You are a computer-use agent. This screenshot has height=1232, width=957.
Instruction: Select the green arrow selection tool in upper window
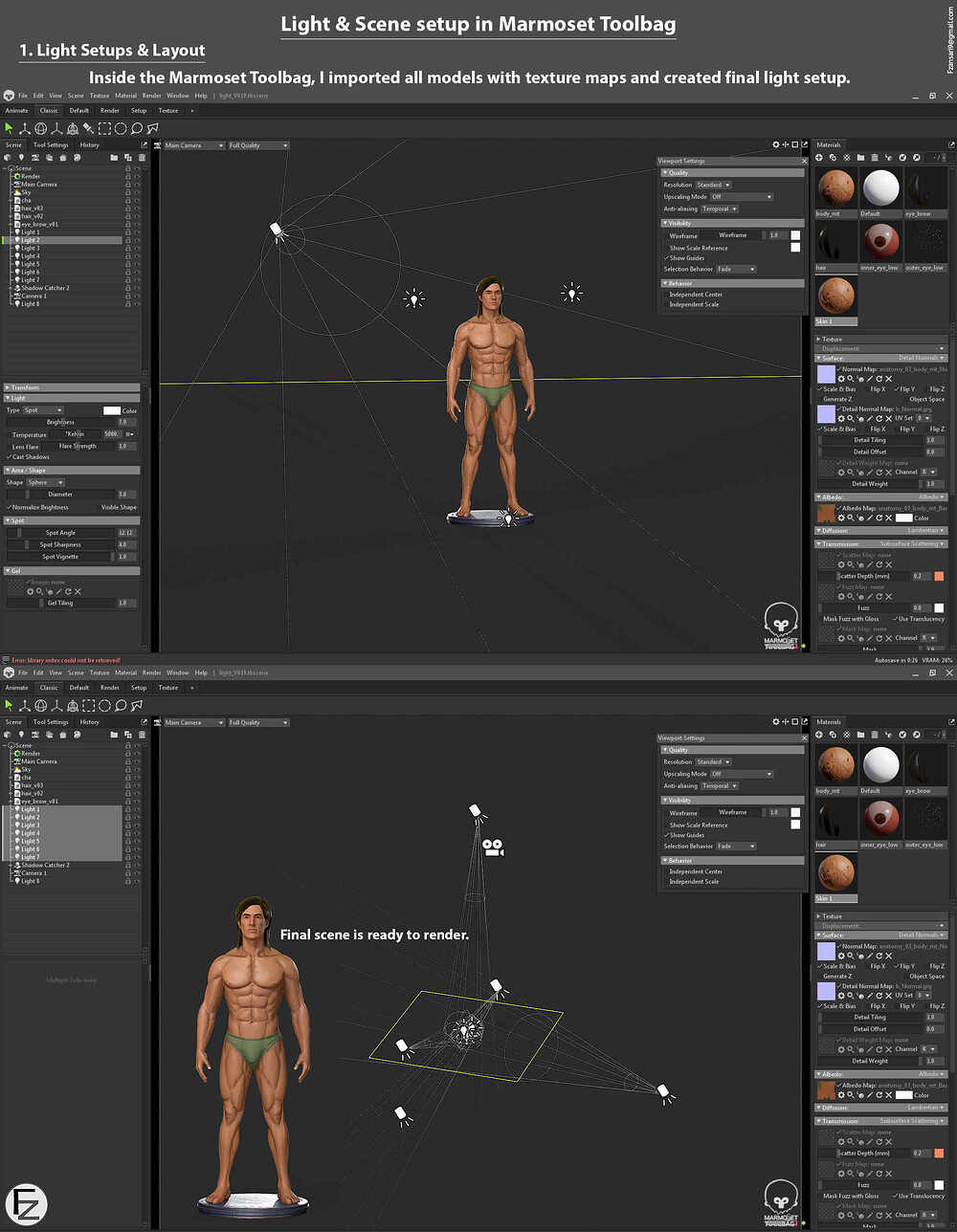[x=9, y=127]
